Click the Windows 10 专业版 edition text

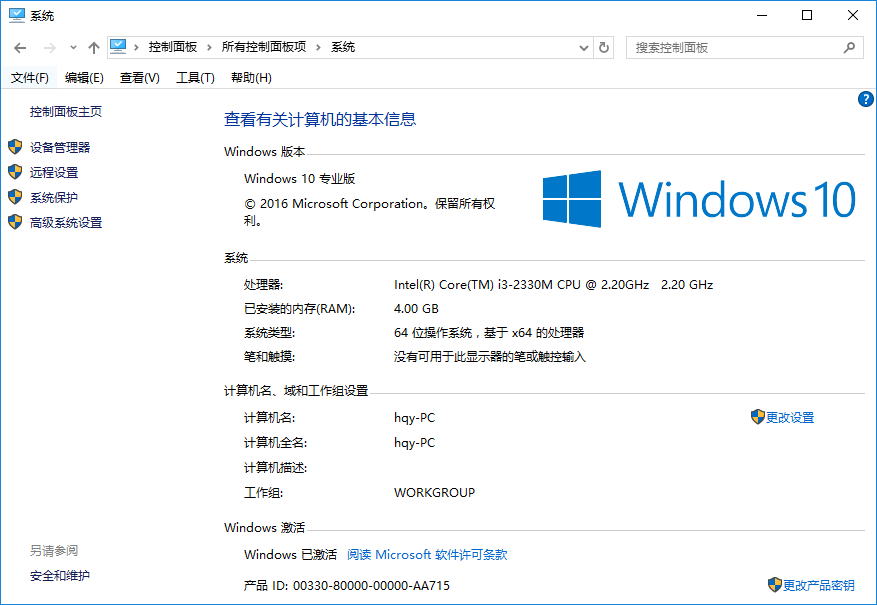300,179
